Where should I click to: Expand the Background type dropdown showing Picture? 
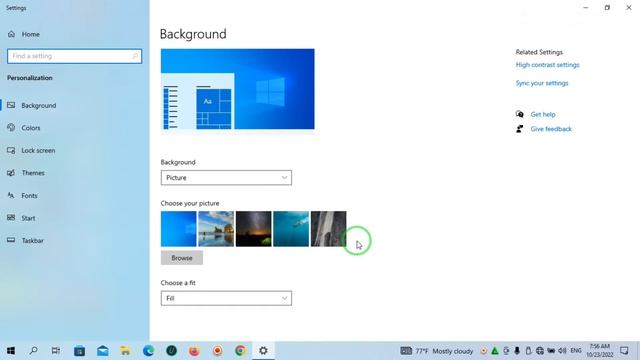coord(226,178)
